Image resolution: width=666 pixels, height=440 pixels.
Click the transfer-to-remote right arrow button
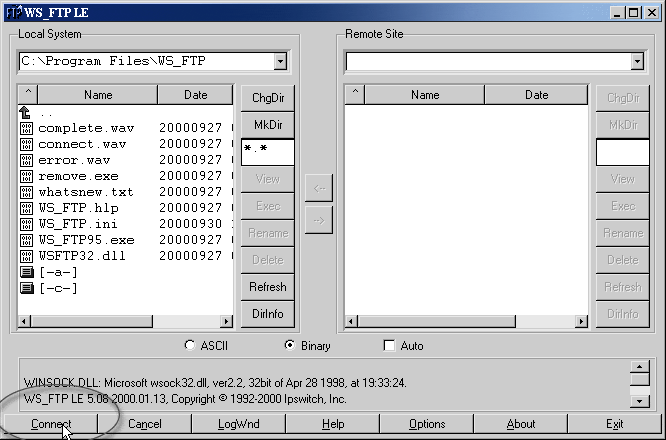[319, 220]
